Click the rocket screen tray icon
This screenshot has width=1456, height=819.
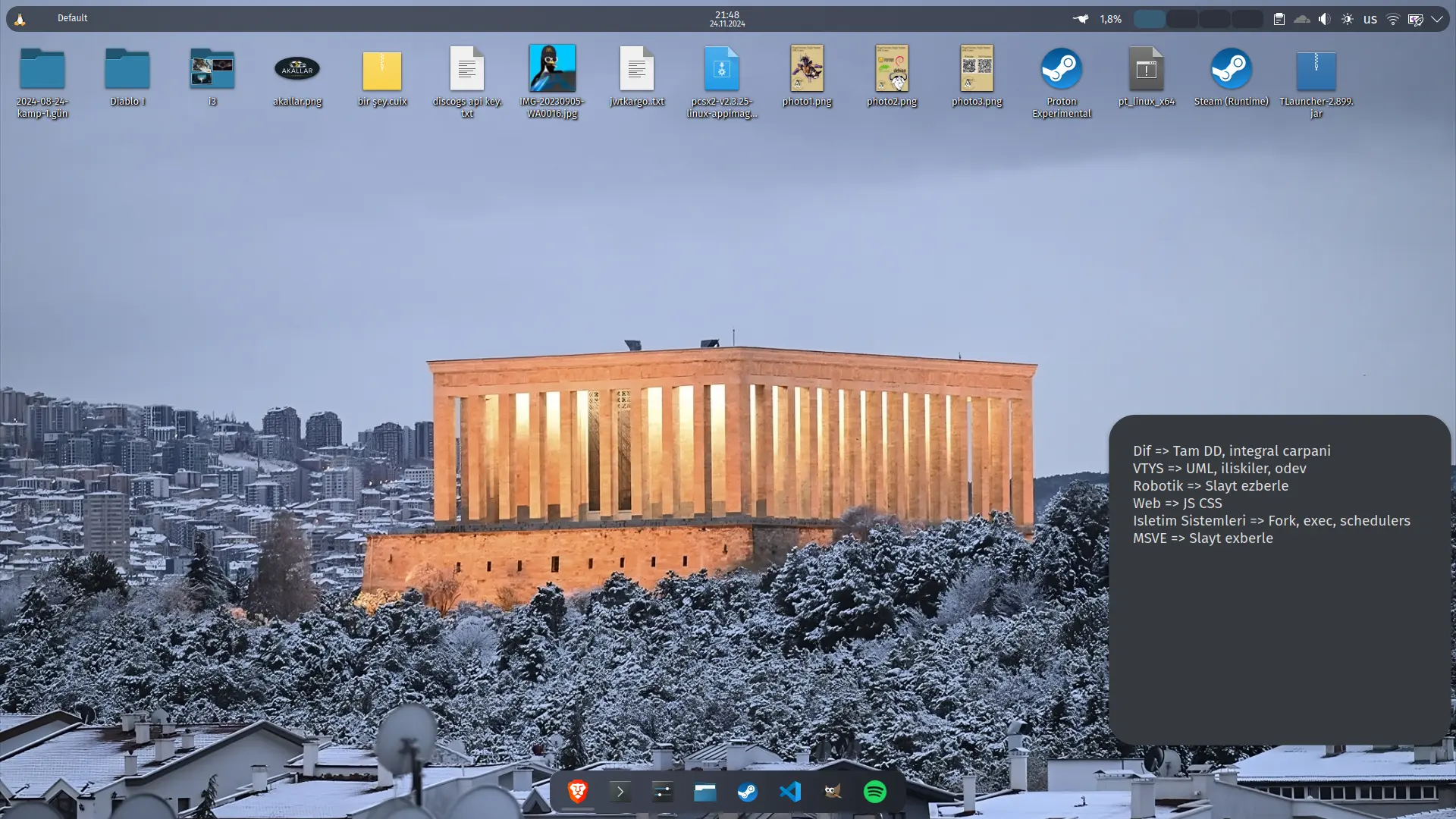click(1415, 19)
